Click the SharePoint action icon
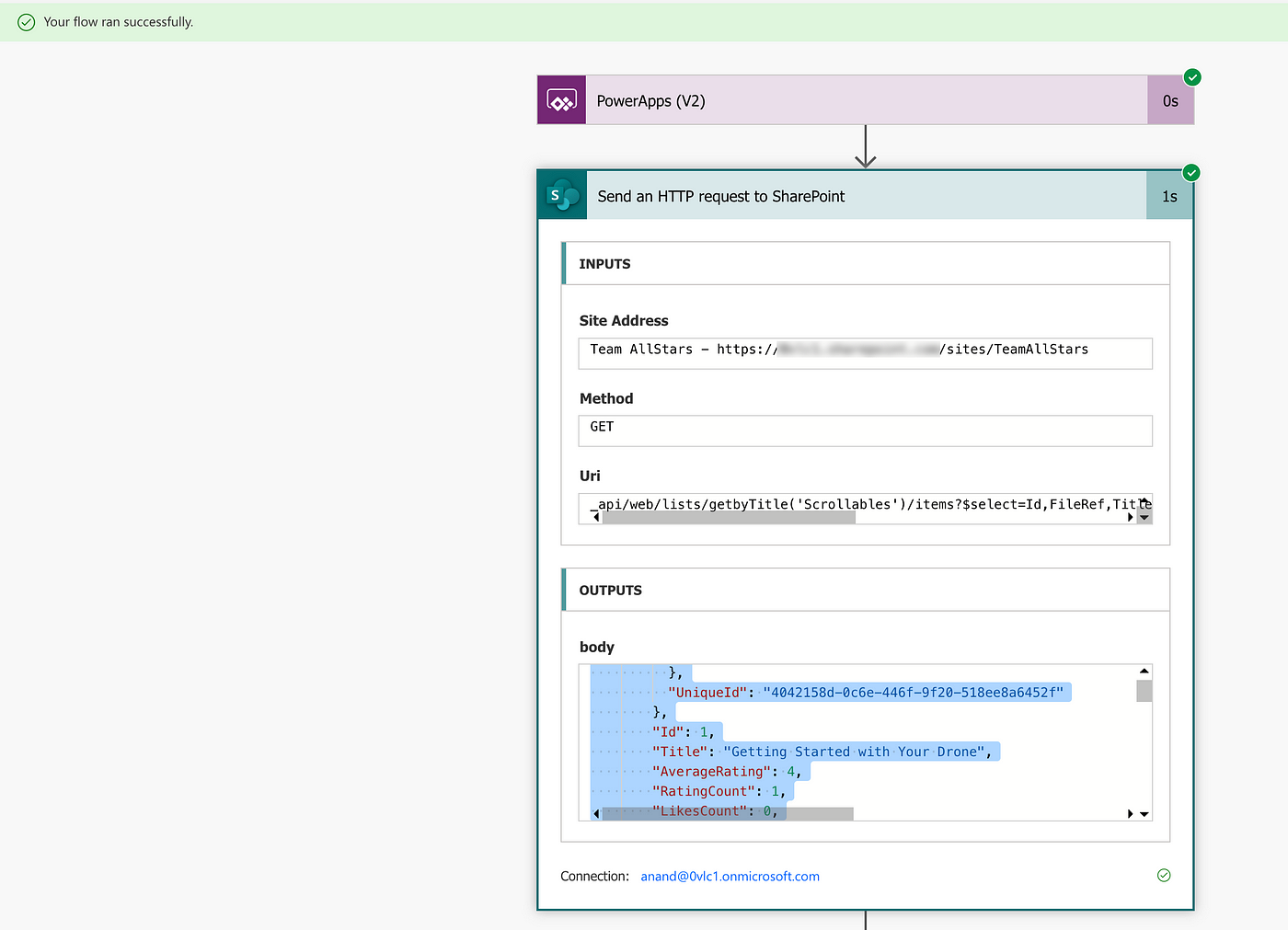 point(562,196)
